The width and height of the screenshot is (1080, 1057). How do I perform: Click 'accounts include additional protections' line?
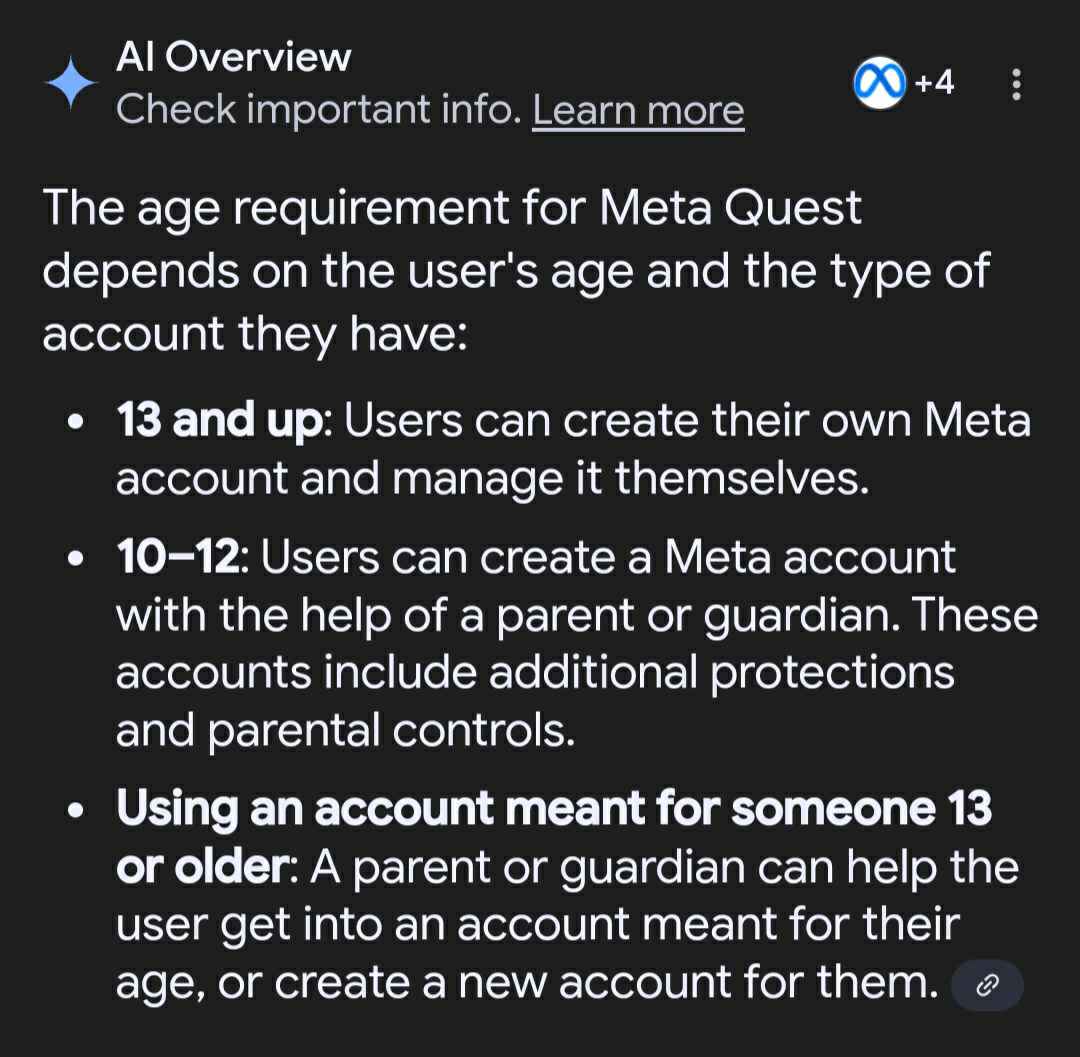tap(535, 673)
